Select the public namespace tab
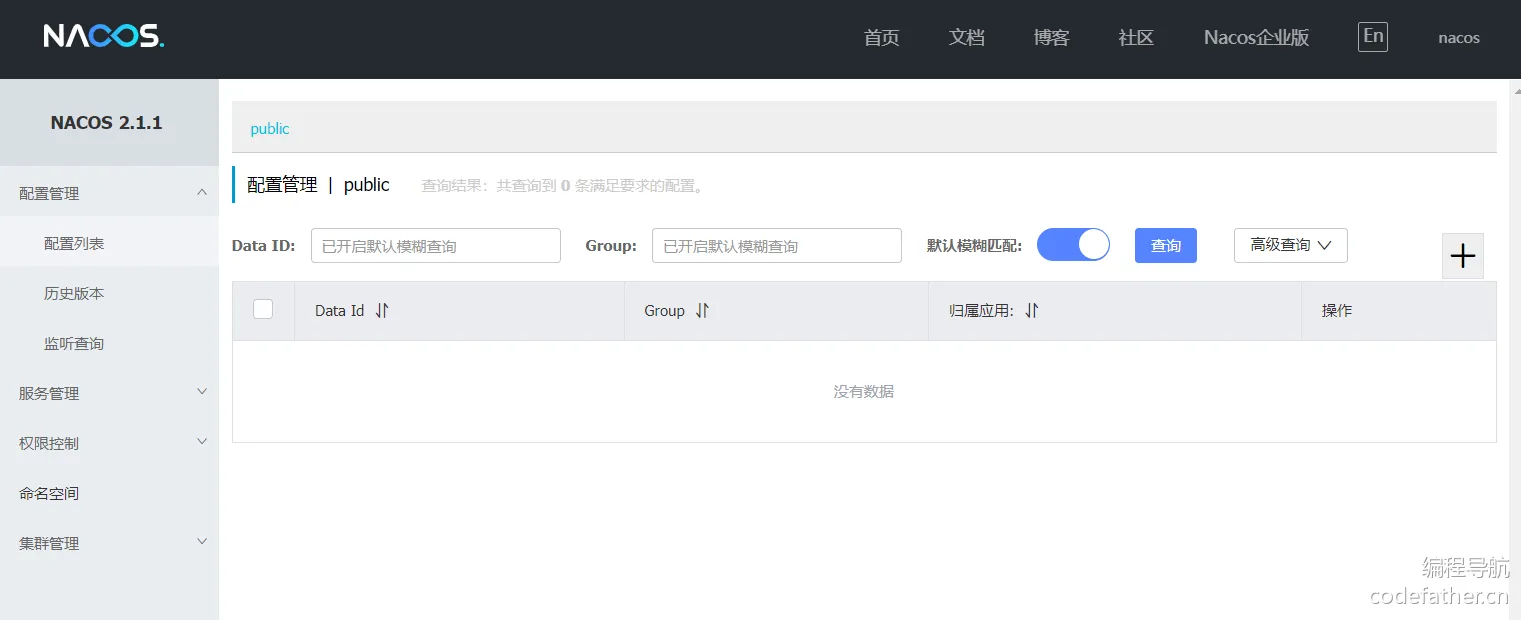Image resolution: width=1521 pixels, height=620 pixels. [x=270, y=128]
